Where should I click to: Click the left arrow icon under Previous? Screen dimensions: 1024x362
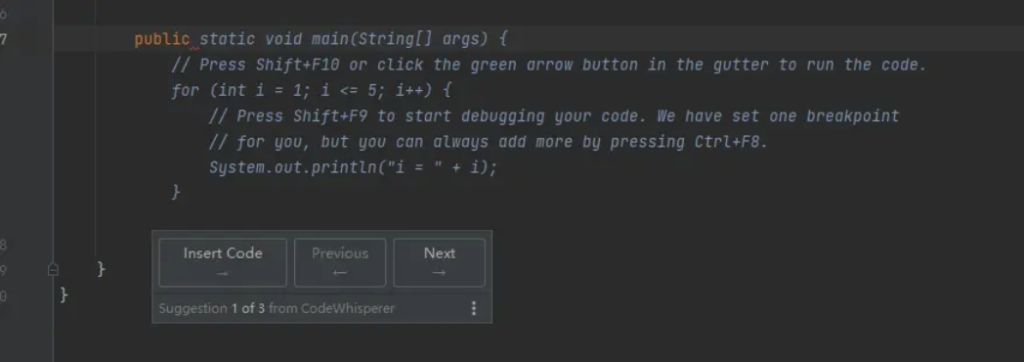point(340,273)
